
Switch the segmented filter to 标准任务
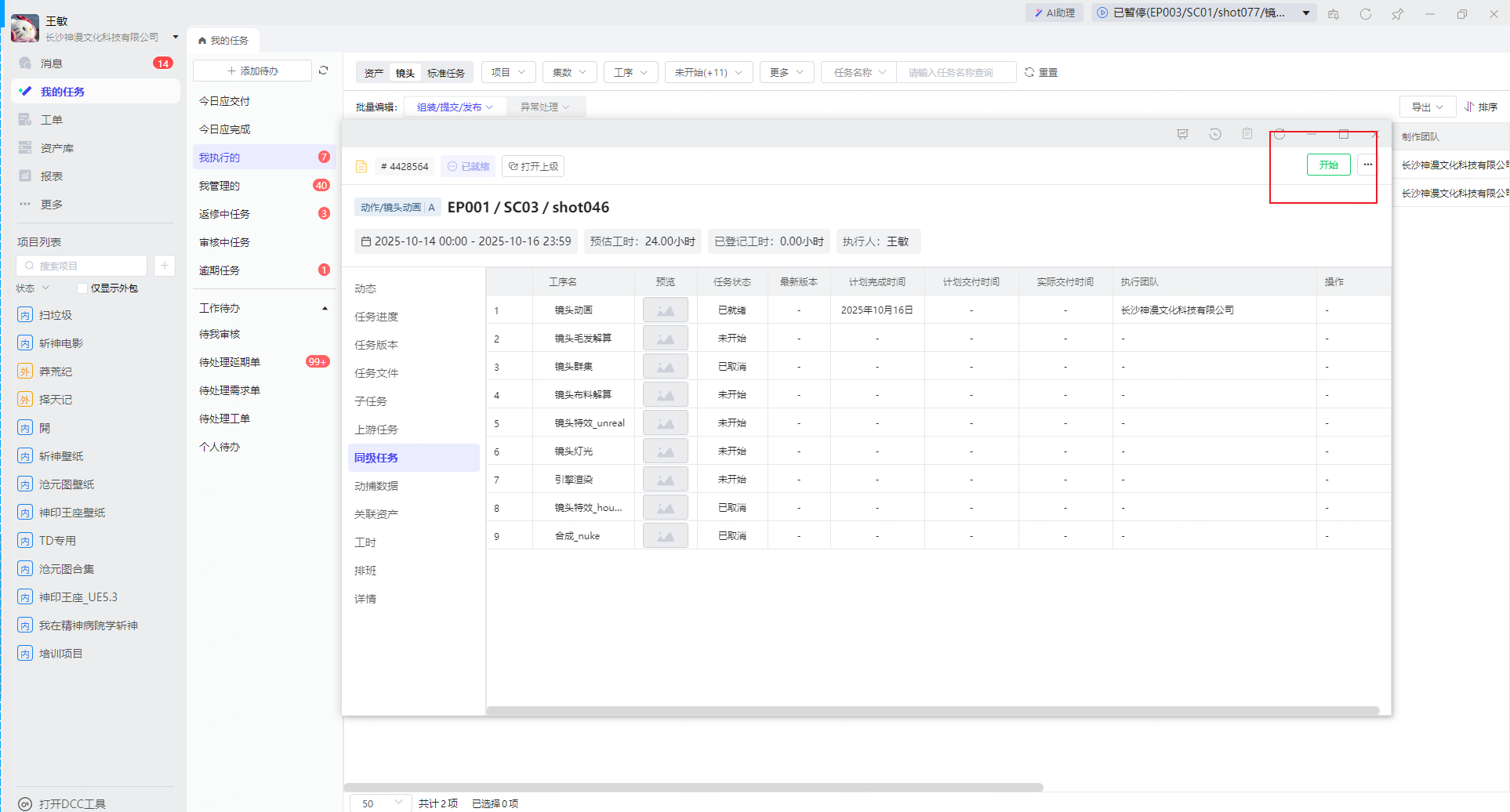click(445, 73)
